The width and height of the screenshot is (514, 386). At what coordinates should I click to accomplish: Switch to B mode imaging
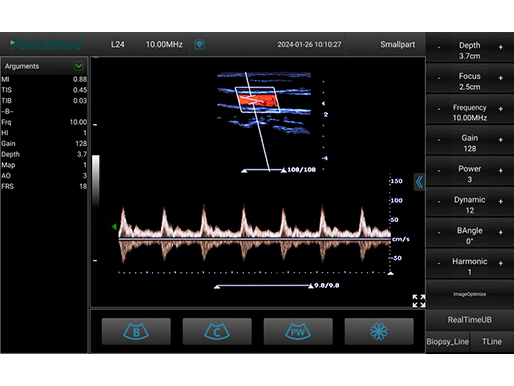(x=136, y=331)
